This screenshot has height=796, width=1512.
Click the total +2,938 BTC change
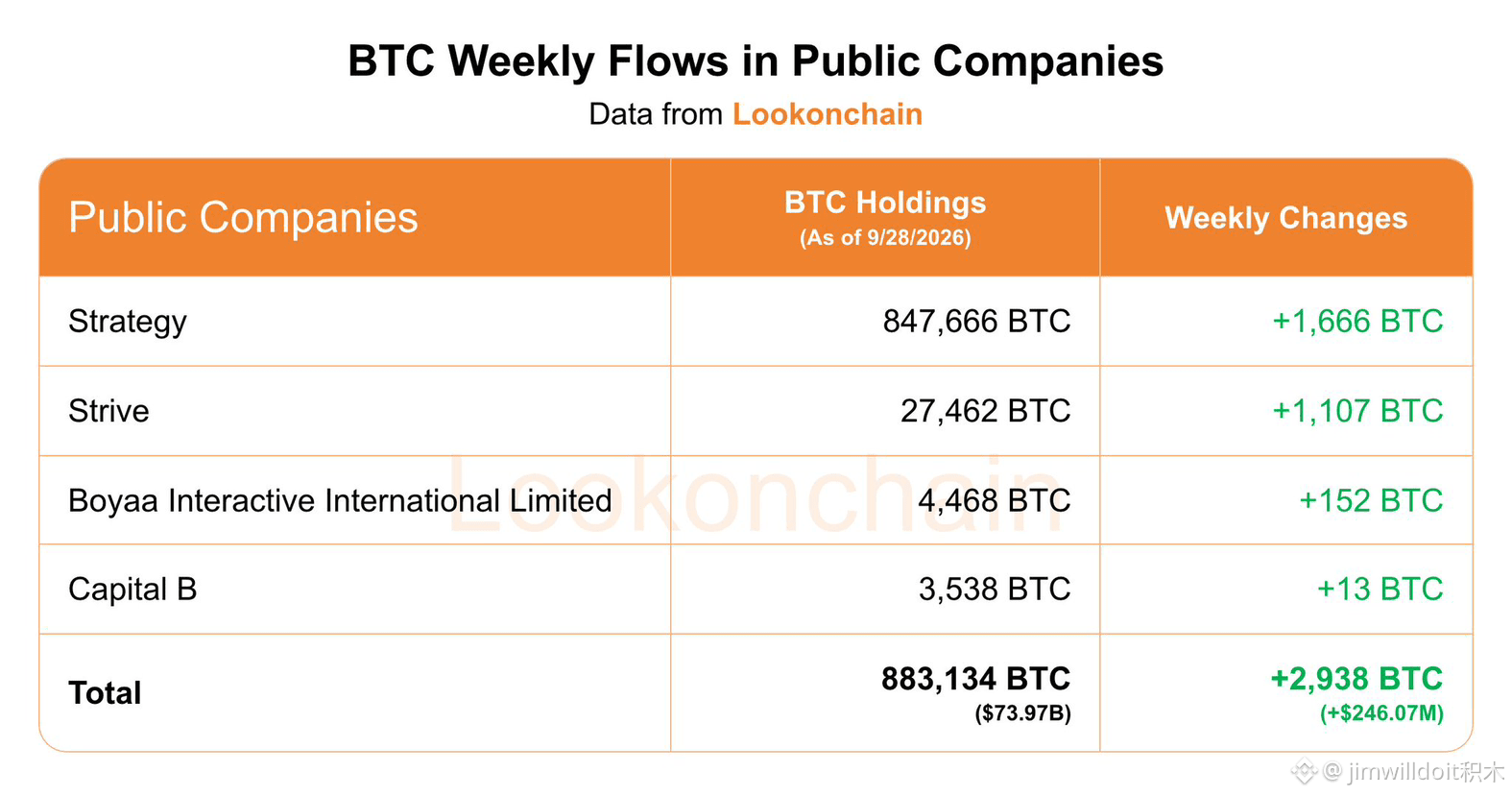click(x=1356, y=679)
